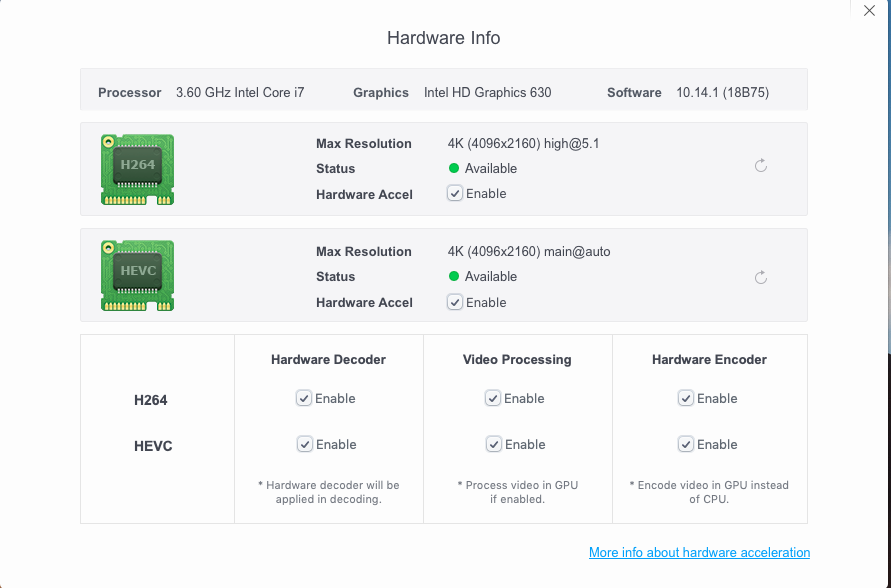Click 'Hardware decoder will be applied' note
The width and height of the screenshot is (891, 588).
click(x=328, y=492)
